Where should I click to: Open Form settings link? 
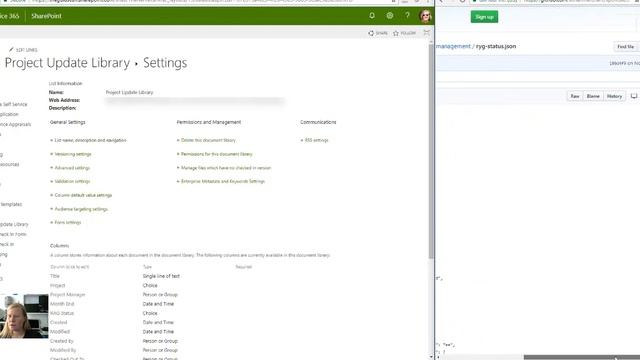point(68,222)
